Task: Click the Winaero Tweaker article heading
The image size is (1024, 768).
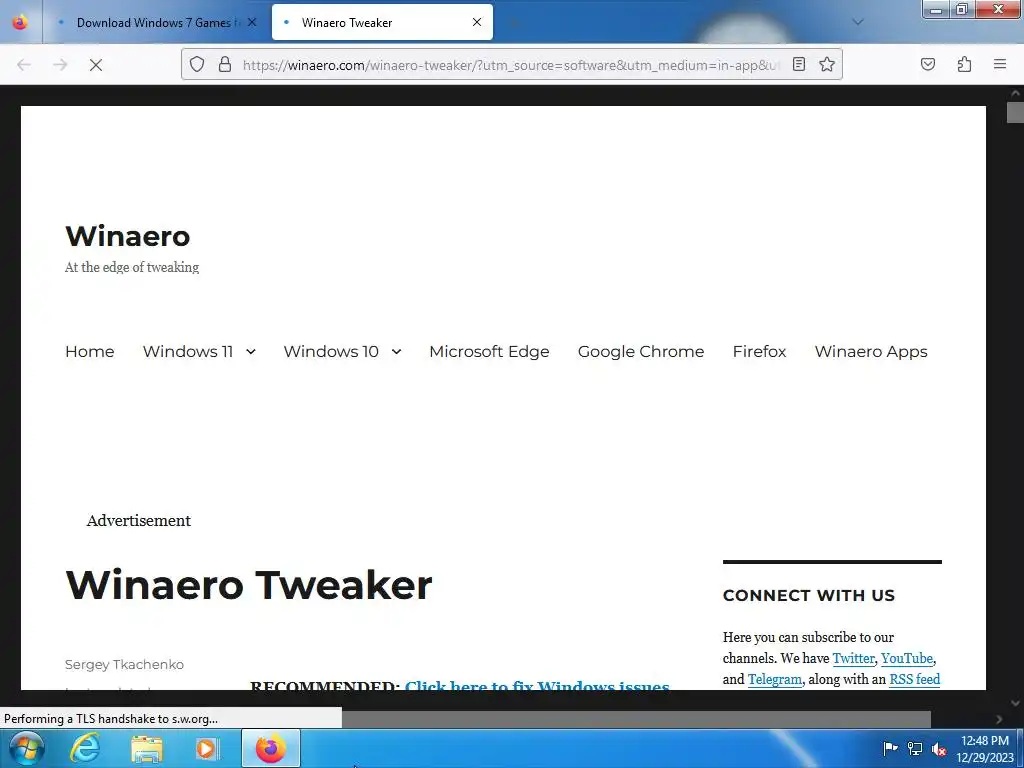Action: (249, 584)
